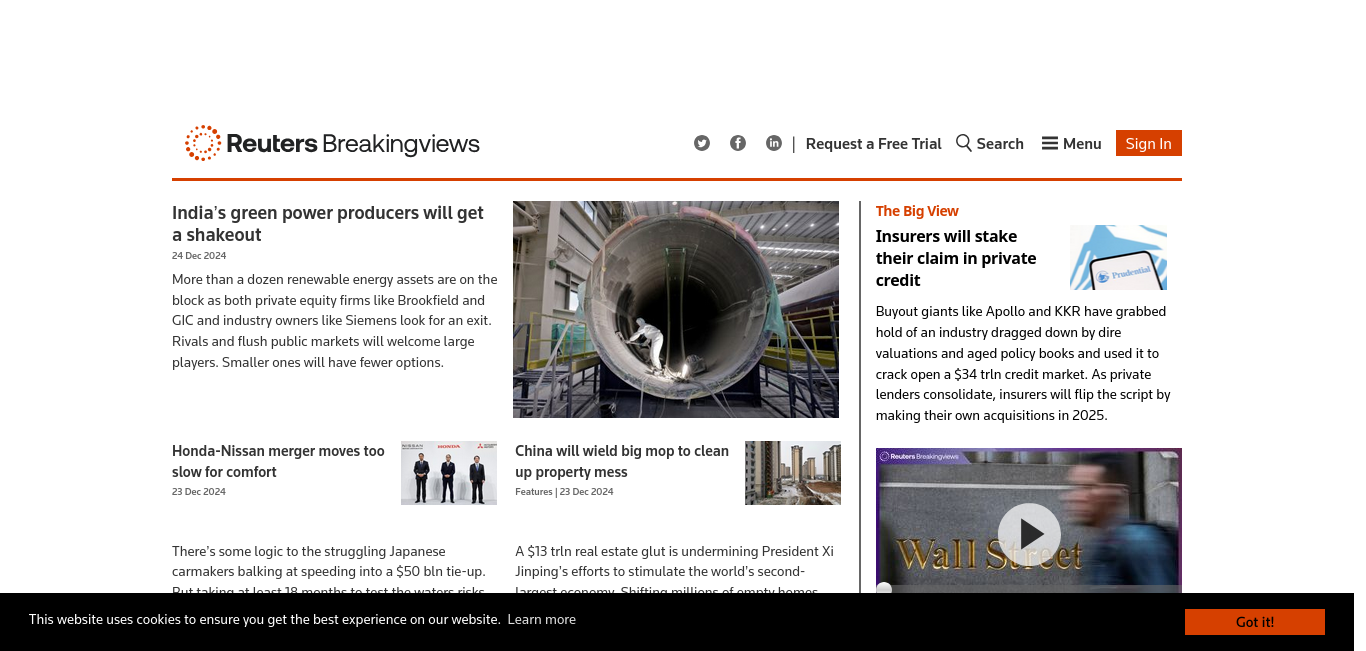Screen dimensions: 1366x651
Task: Open Honda-Nissan merger article headline
Action: (278, 461)
